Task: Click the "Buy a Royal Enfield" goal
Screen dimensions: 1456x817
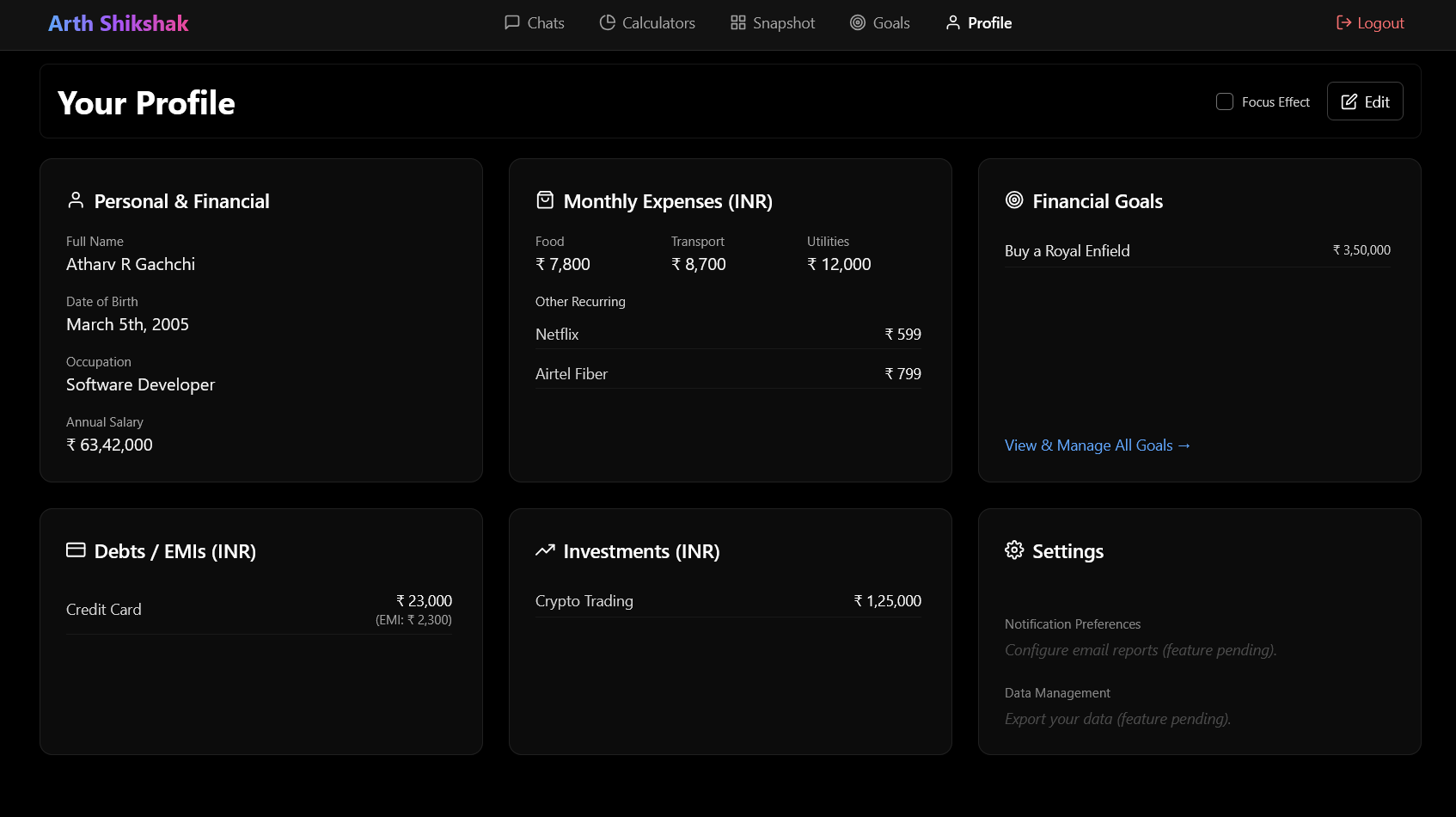Action: coord(1068,251)
